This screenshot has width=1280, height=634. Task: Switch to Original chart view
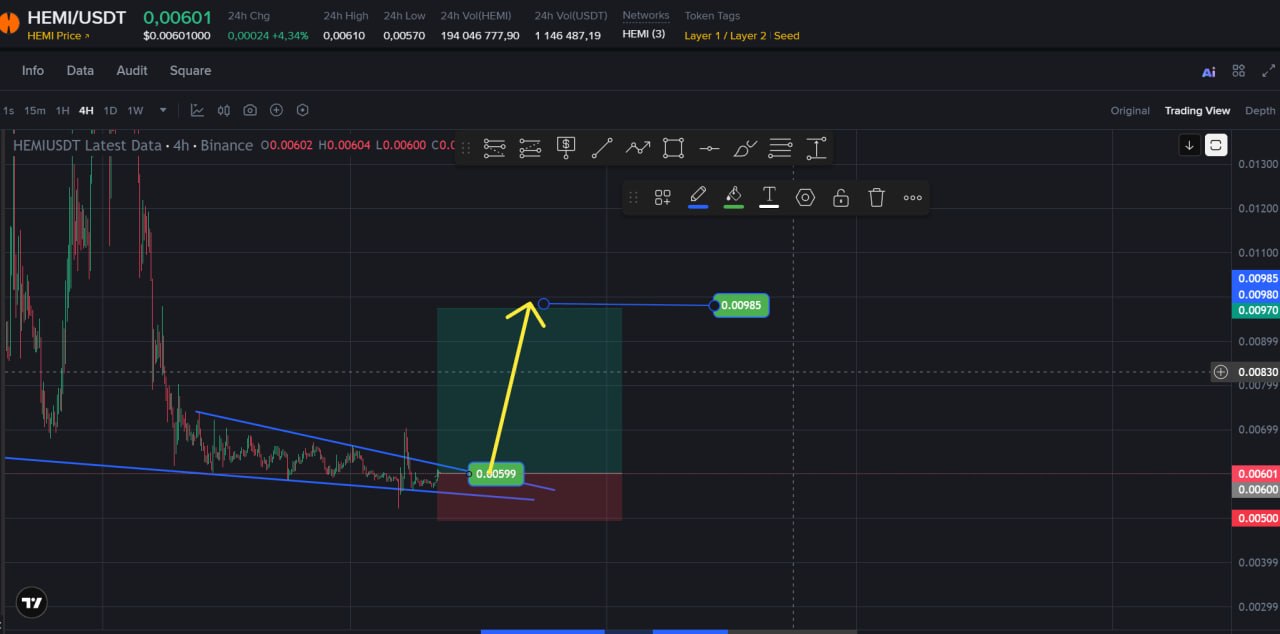coord(1130,110)
